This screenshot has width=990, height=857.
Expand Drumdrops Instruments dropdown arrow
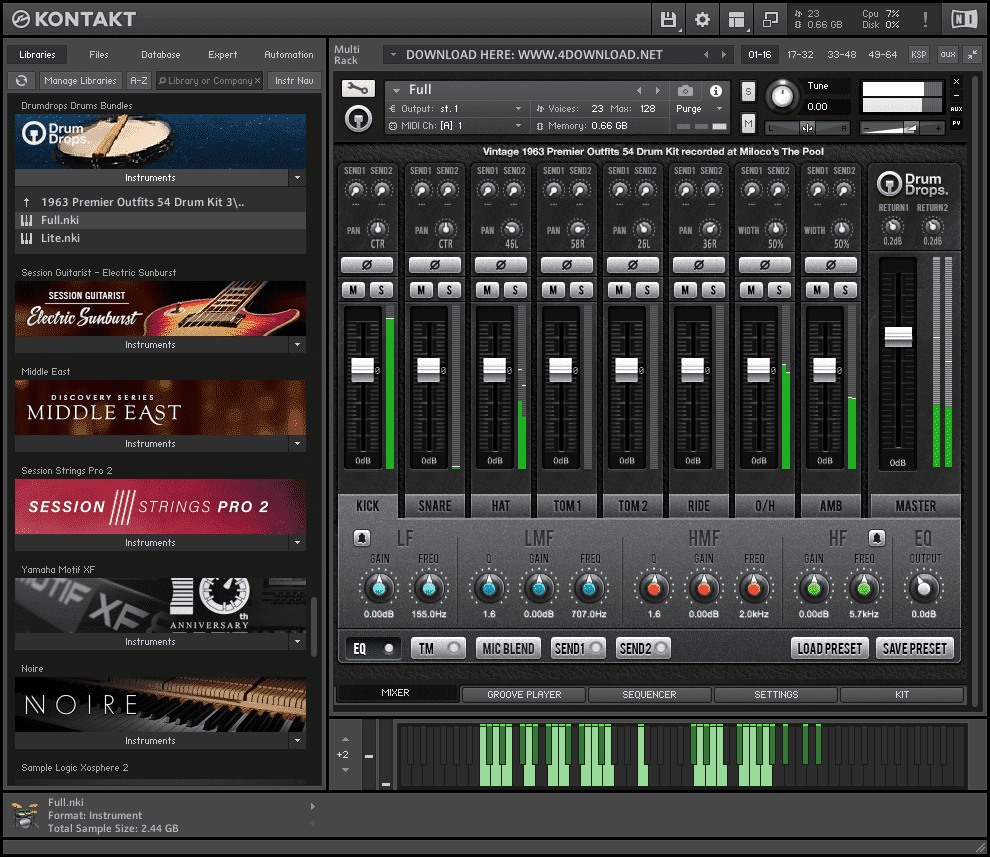click(x=297, y=178)
